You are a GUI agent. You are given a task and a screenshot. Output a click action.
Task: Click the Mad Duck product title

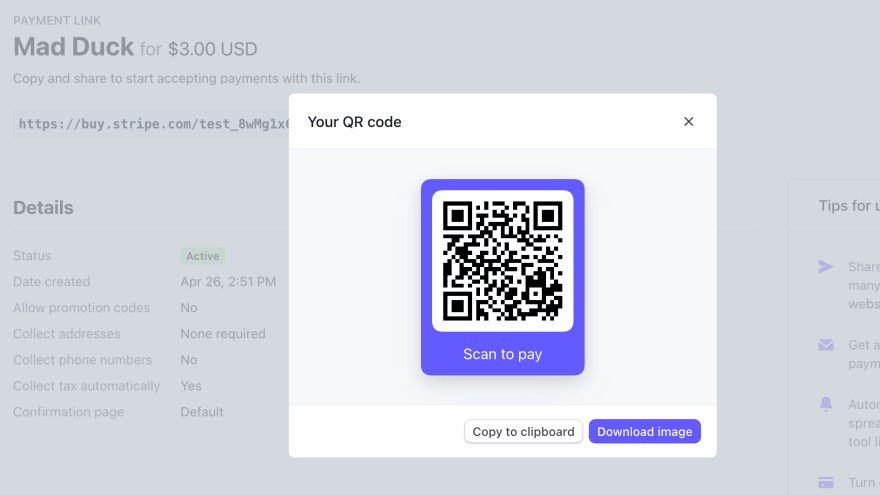[x=74, y=47]
